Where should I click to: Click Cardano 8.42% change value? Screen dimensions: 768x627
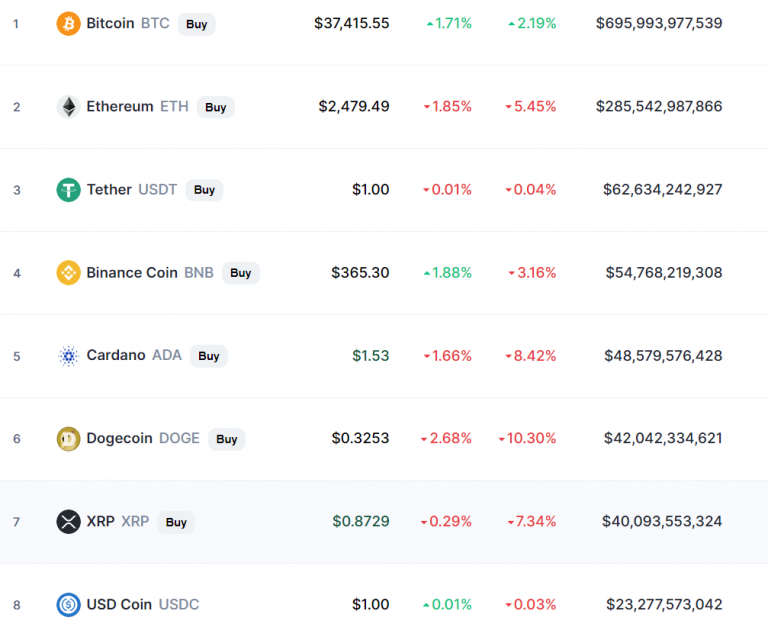click(x=531, y=356)
